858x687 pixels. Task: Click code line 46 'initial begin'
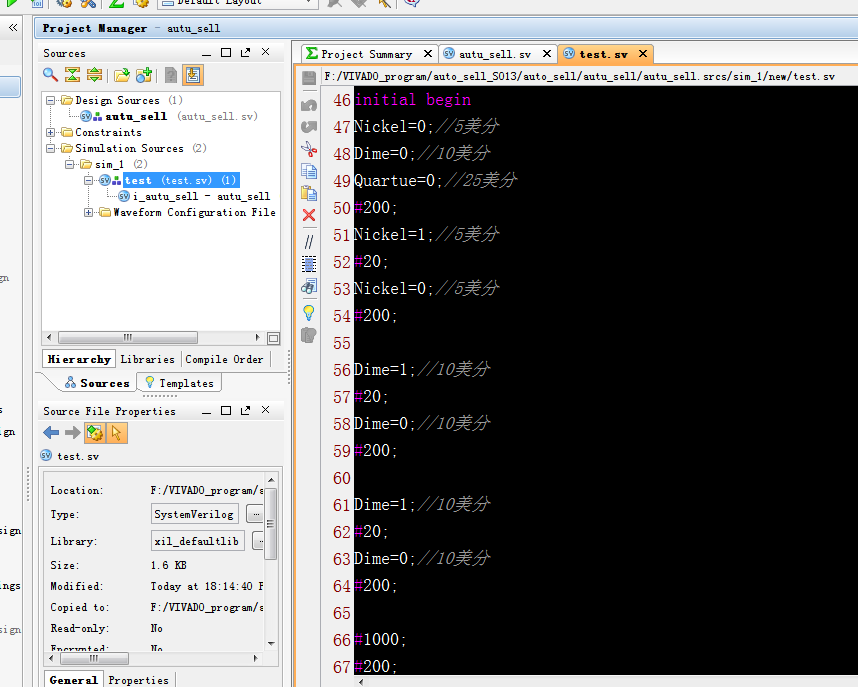pyautogui.click(x=413, y=100)
